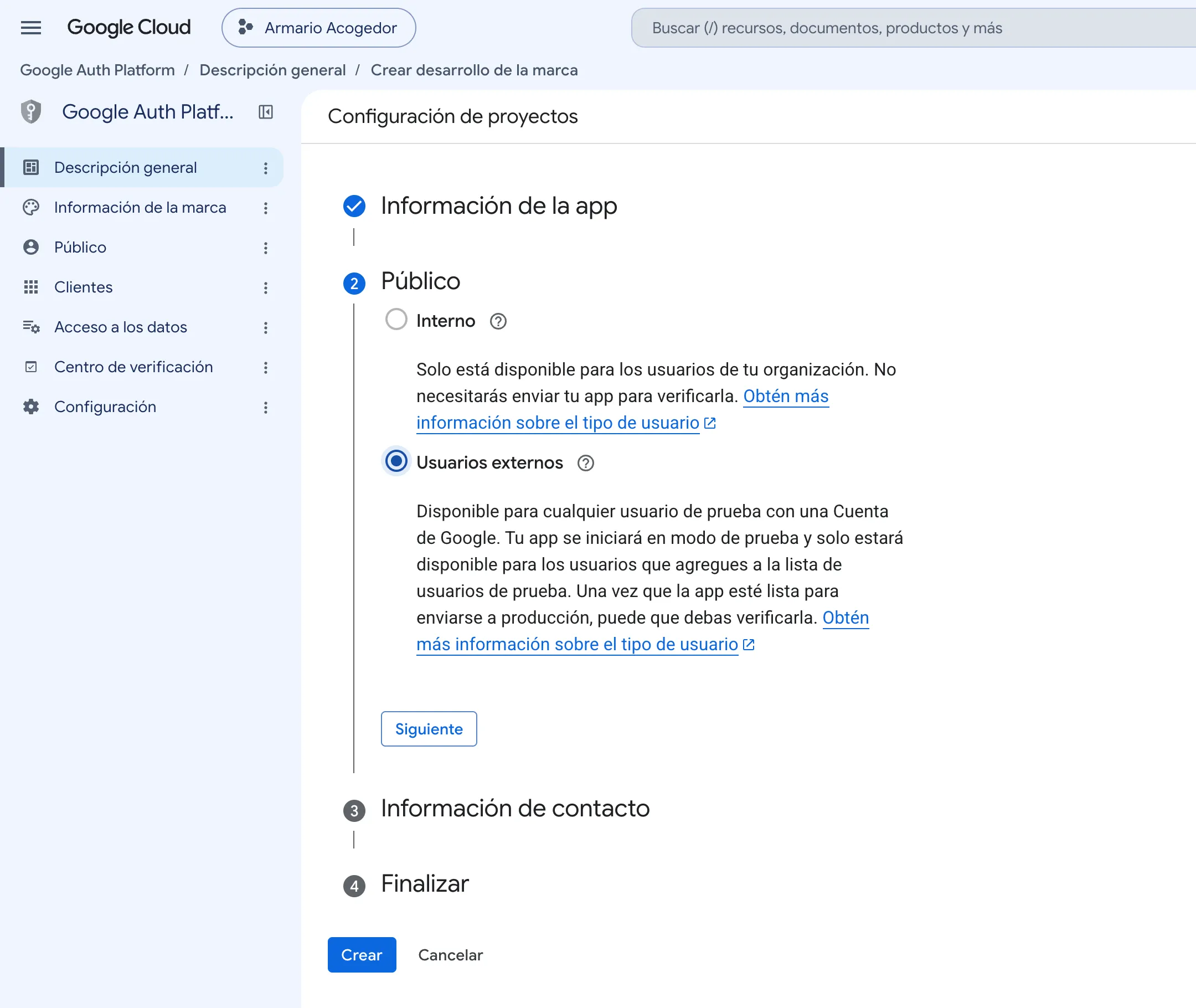Click the grid icon next to Clientes
The width and height of the screenshot is (1196, 1008).
pyautogui.click(x=31, y=287)
